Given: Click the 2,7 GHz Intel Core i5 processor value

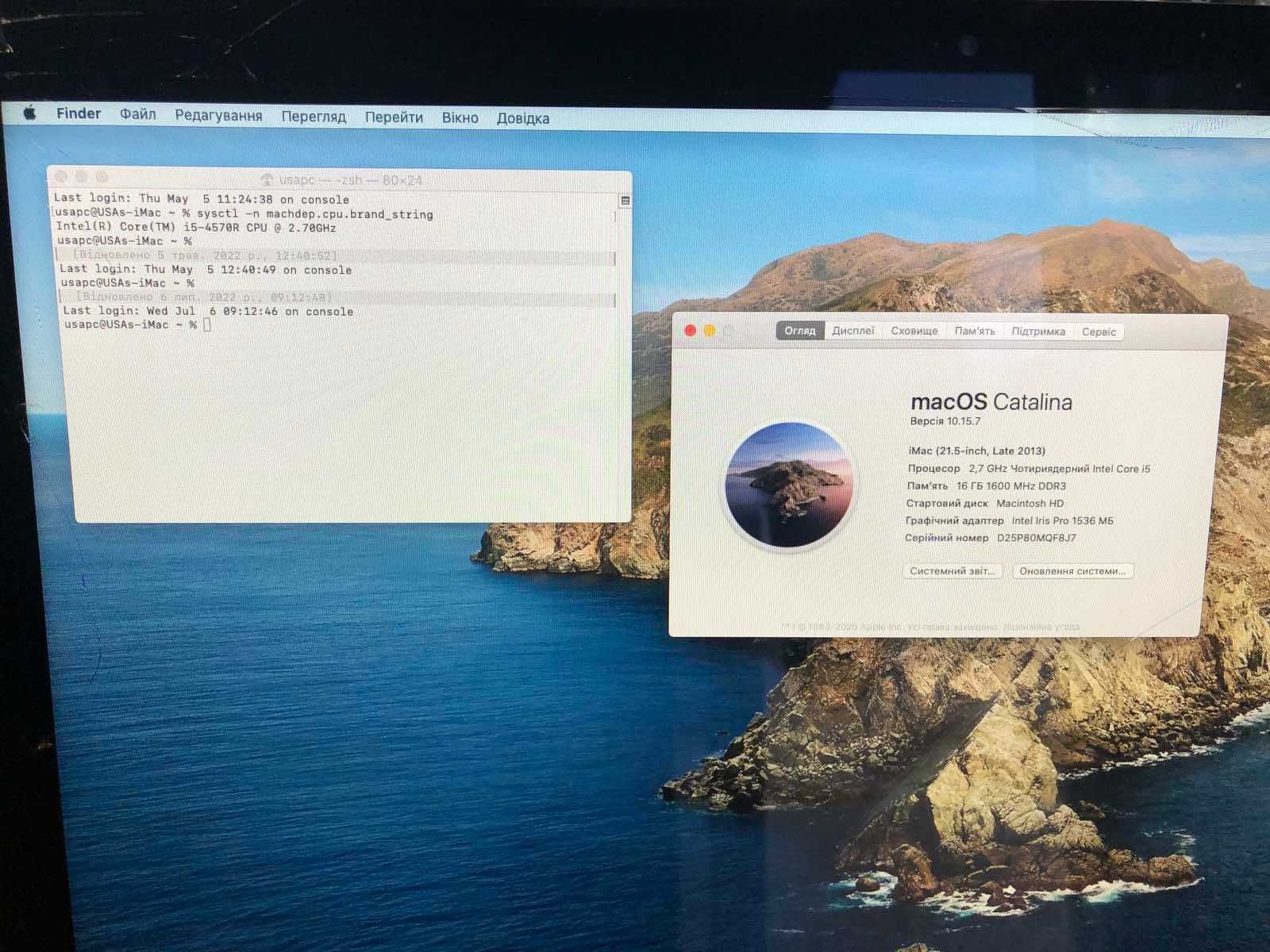Looking at the screenshot, I should coord(1059,468).
